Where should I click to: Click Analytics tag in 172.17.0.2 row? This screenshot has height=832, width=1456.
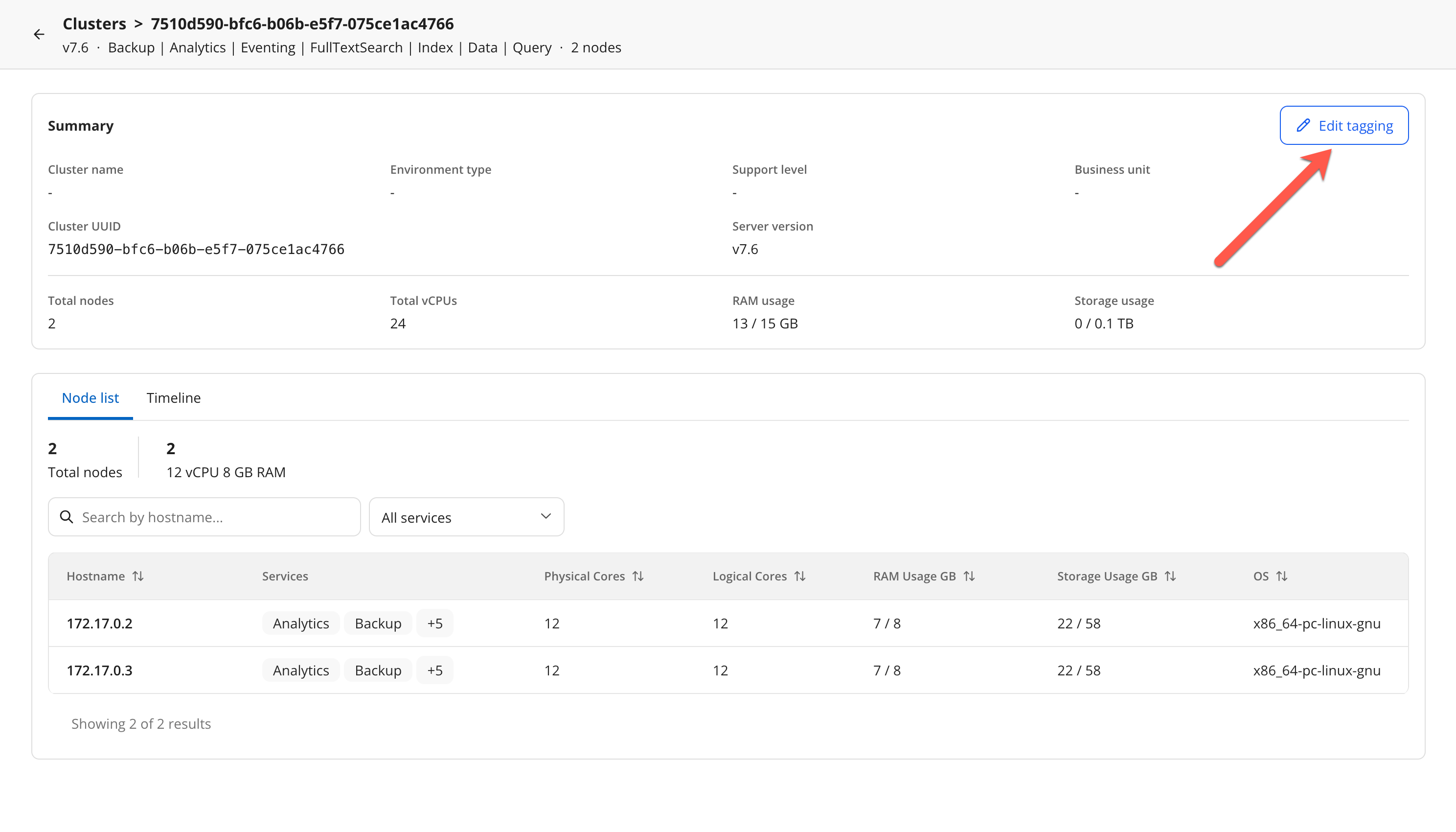(300, 623)
